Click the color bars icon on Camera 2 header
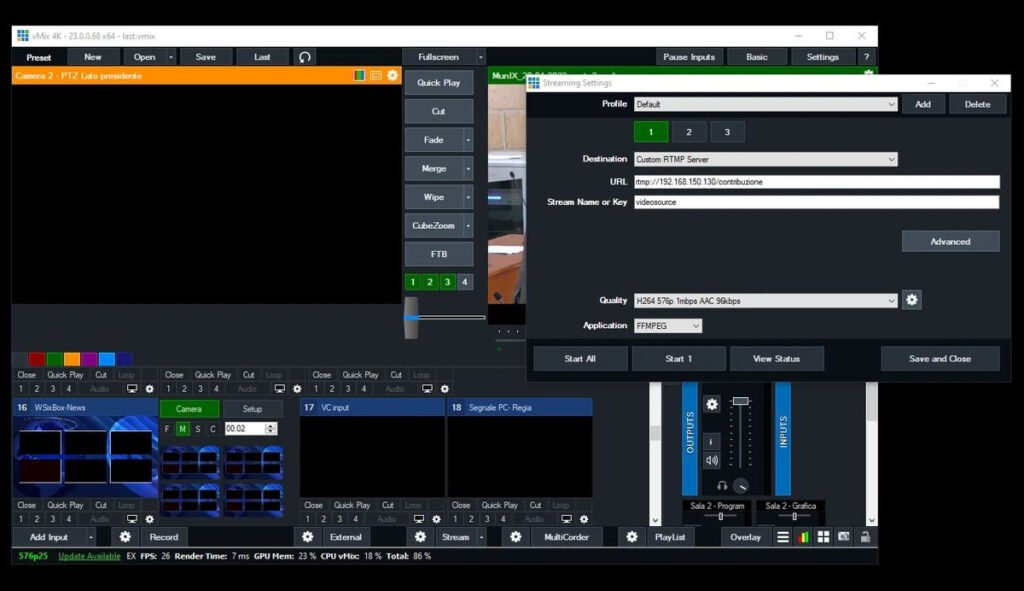Image resolution: width=1024 pixels, height=591 pixels. [359, 76]
